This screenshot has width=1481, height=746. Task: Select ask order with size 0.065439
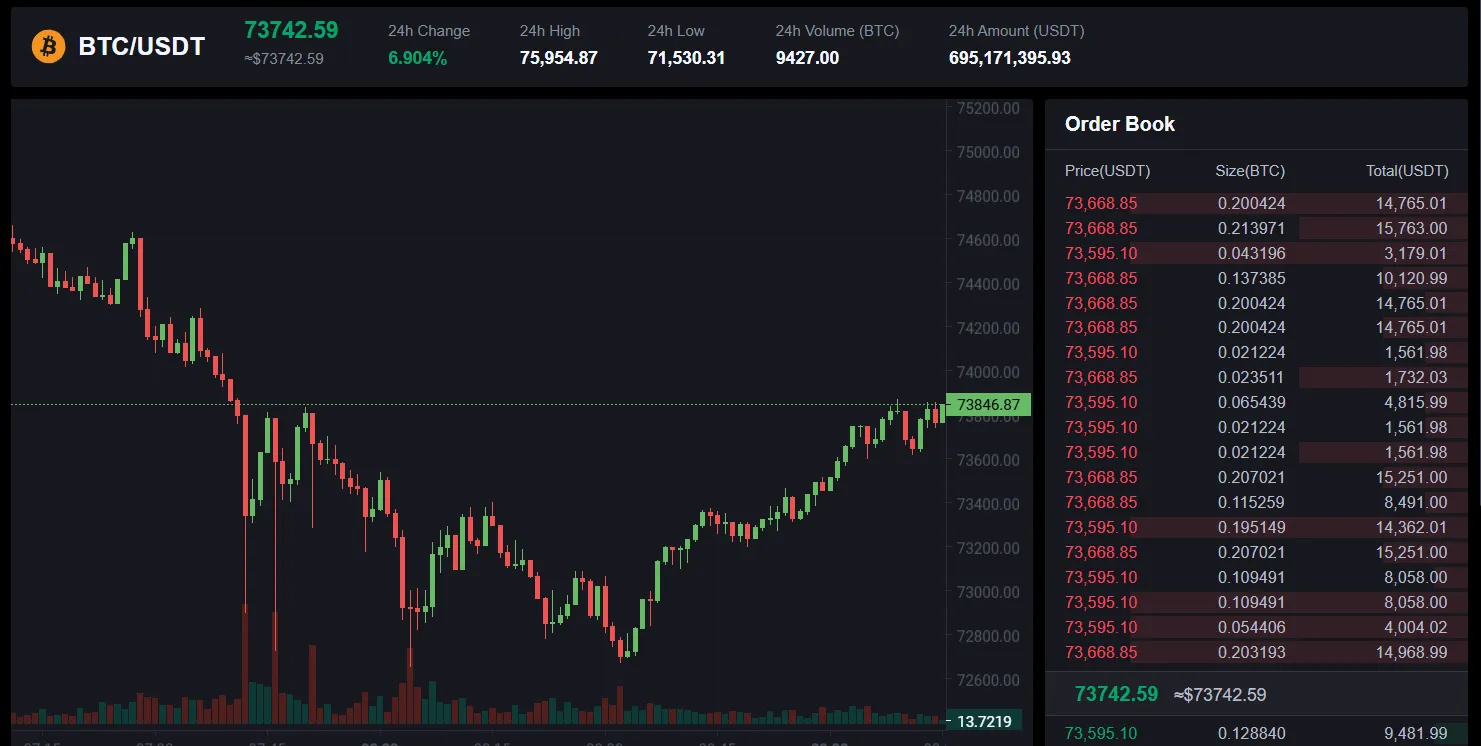[1256, 402]
